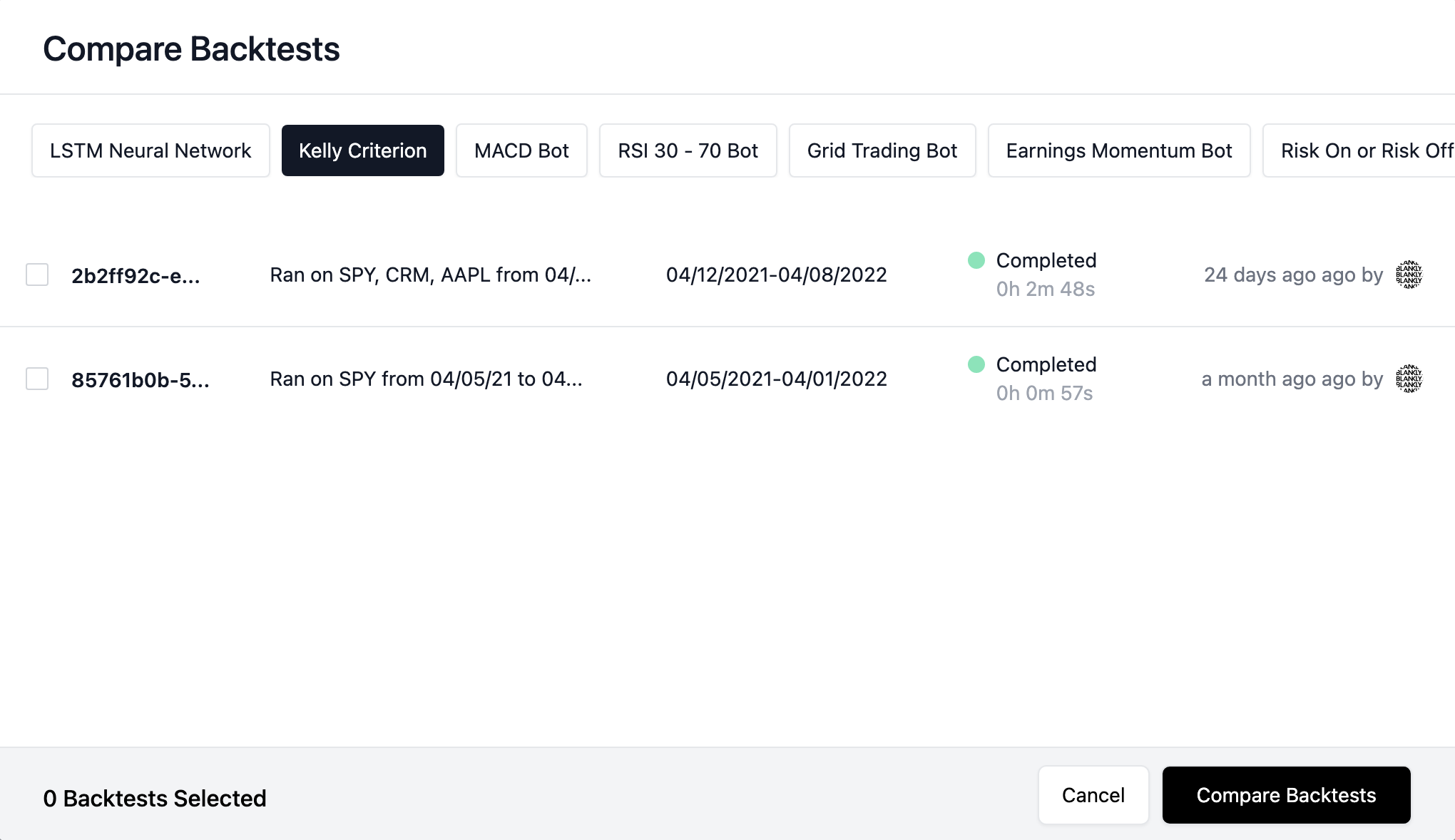The image size is (1455, 840).
Task: Click the green status indicator on second row
Action: pos(976,364)
